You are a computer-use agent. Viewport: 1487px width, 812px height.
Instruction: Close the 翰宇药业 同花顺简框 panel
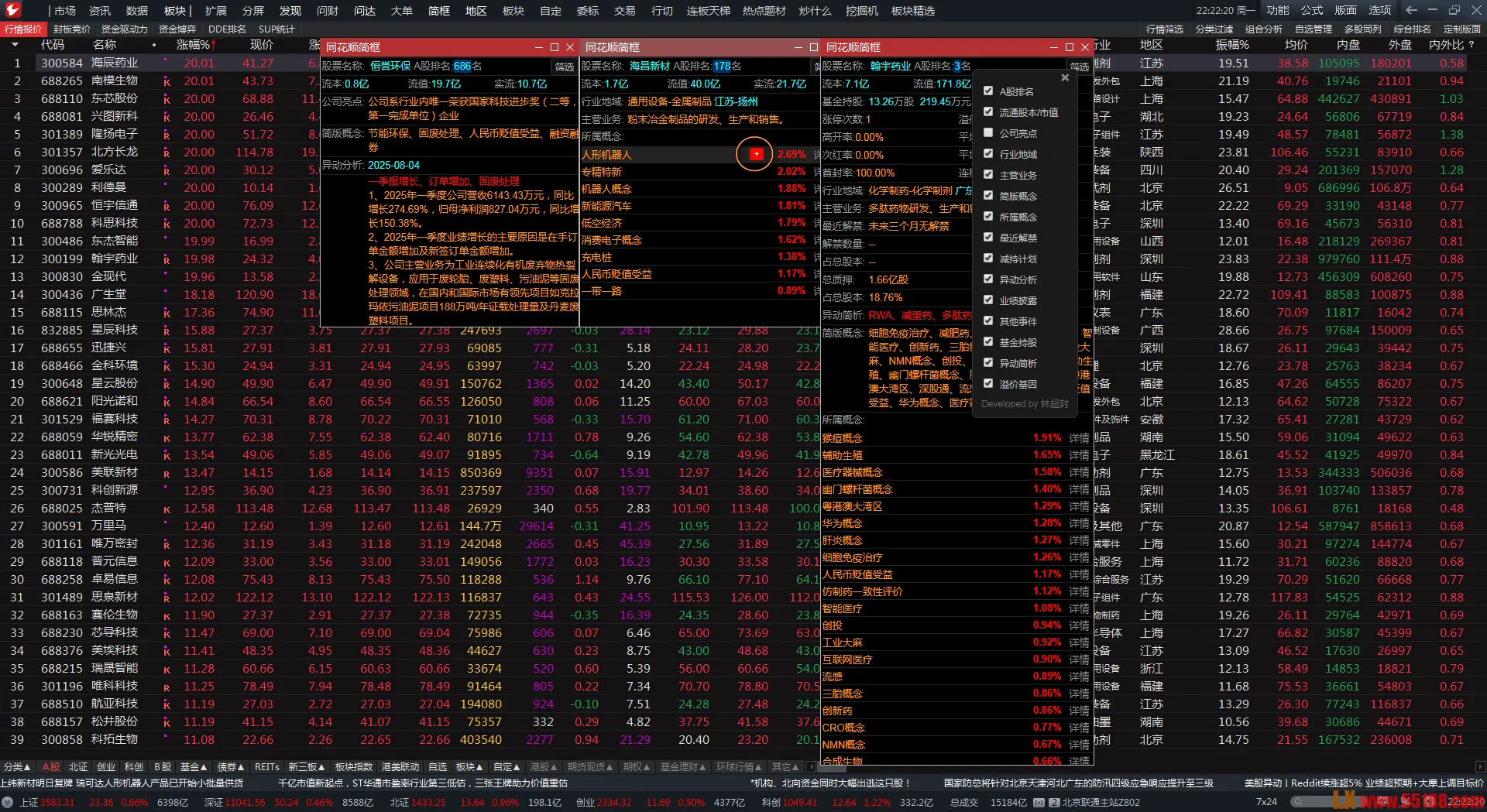tap(1085, 47)
